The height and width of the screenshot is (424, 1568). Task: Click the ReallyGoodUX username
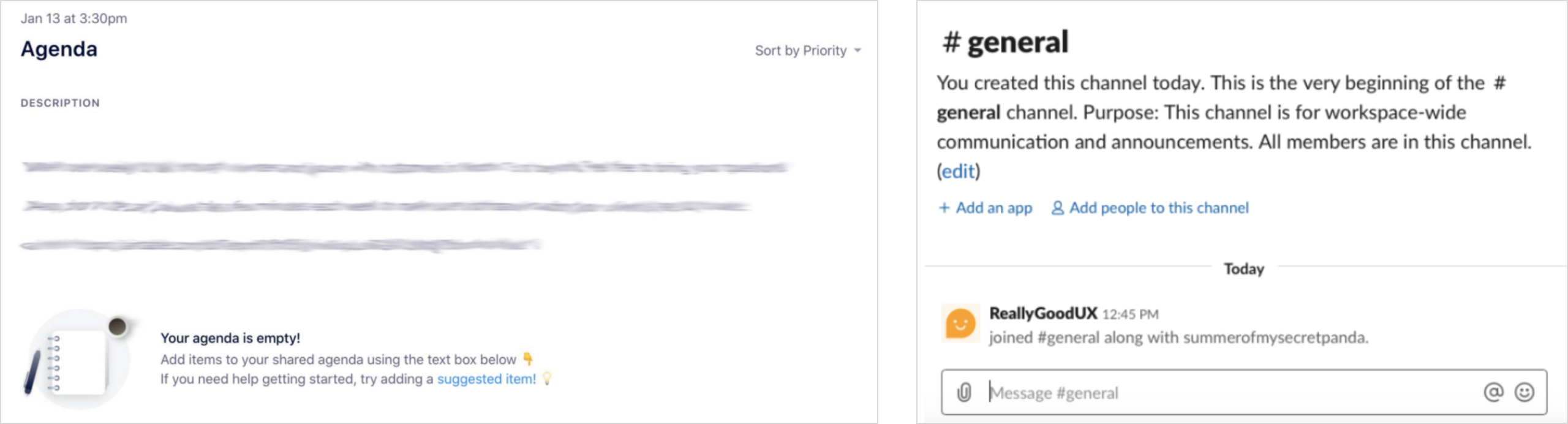click(1043, 314)
